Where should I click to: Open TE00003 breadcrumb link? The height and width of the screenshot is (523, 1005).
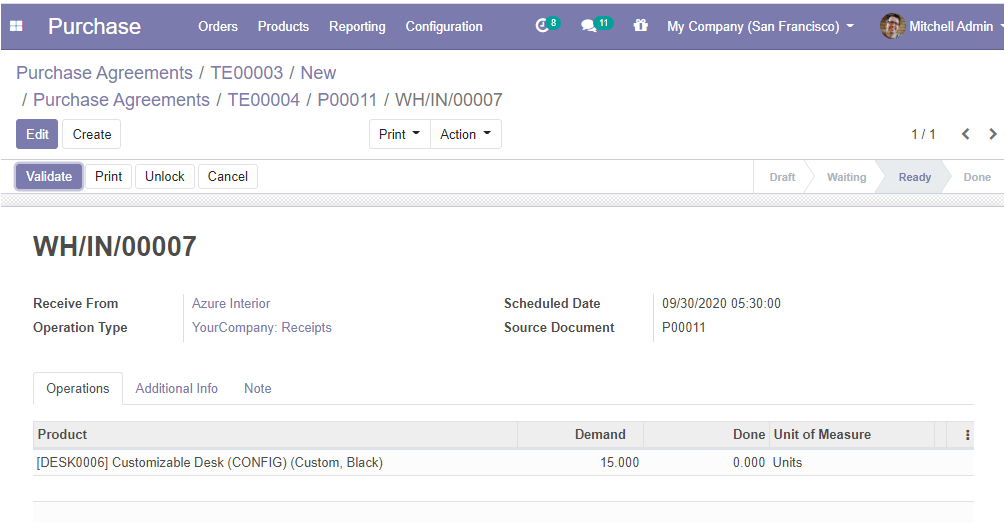[247, 73]
